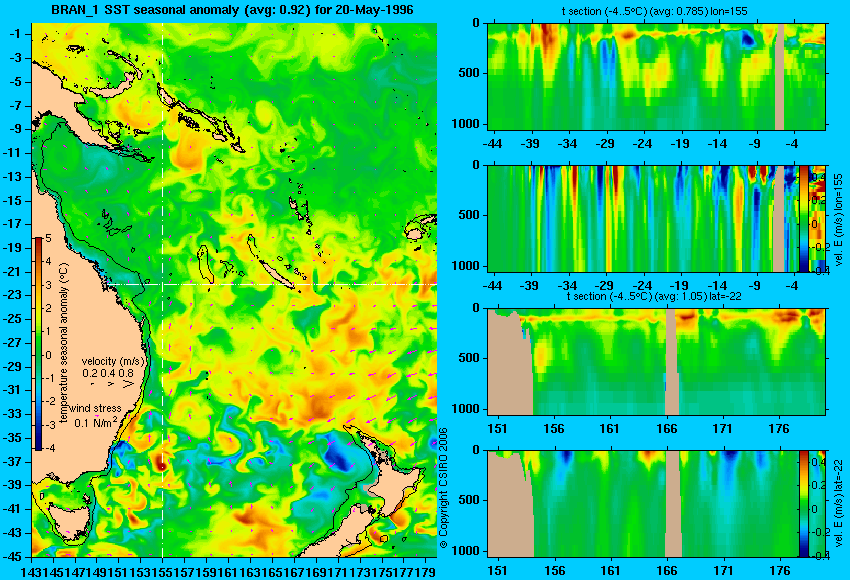Click the '-37' latitude label on the main map
Viewport: 850px width, 580px height.
tap(14, 461)
